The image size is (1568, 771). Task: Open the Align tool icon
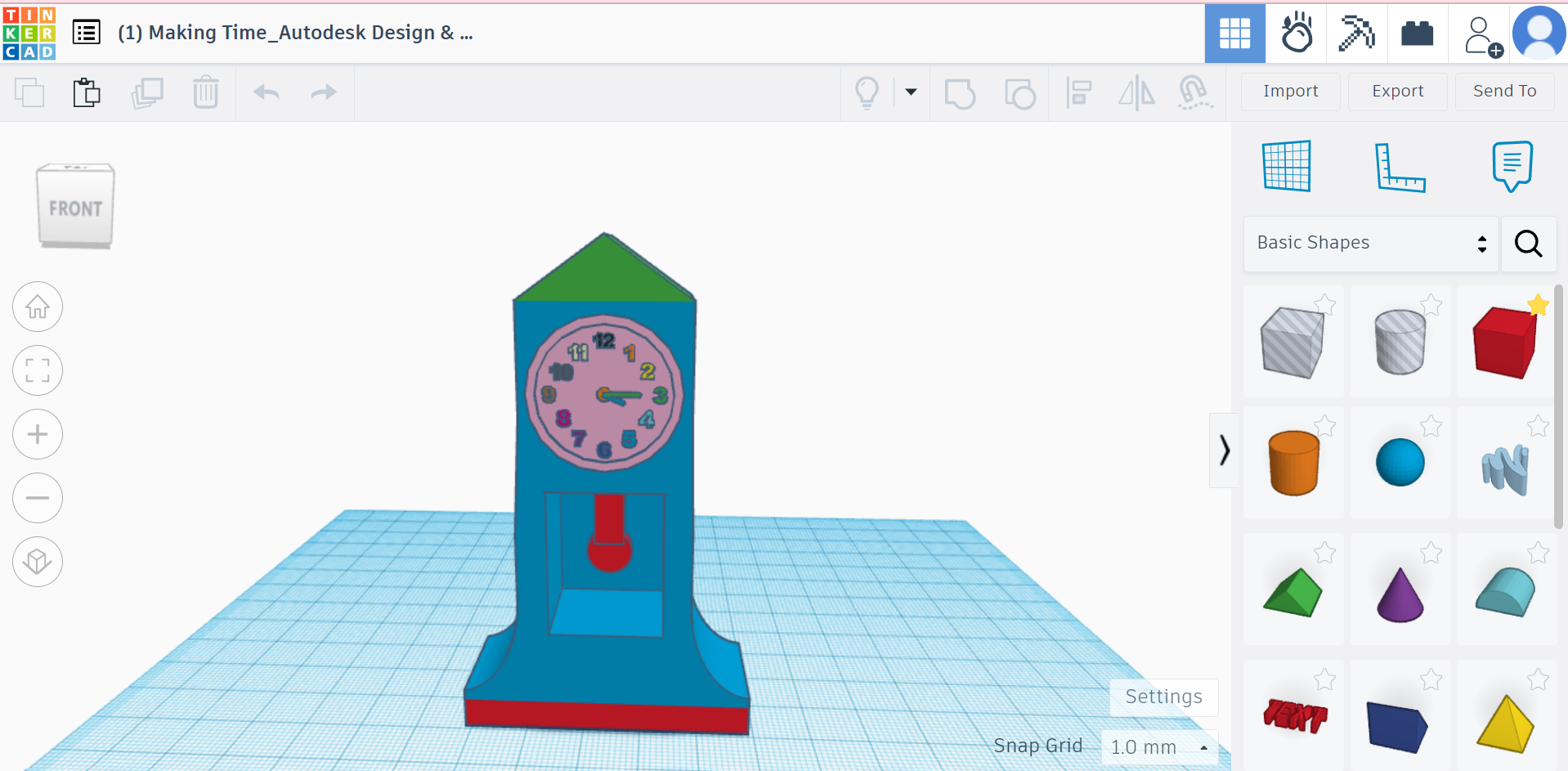coord(1079,92)
